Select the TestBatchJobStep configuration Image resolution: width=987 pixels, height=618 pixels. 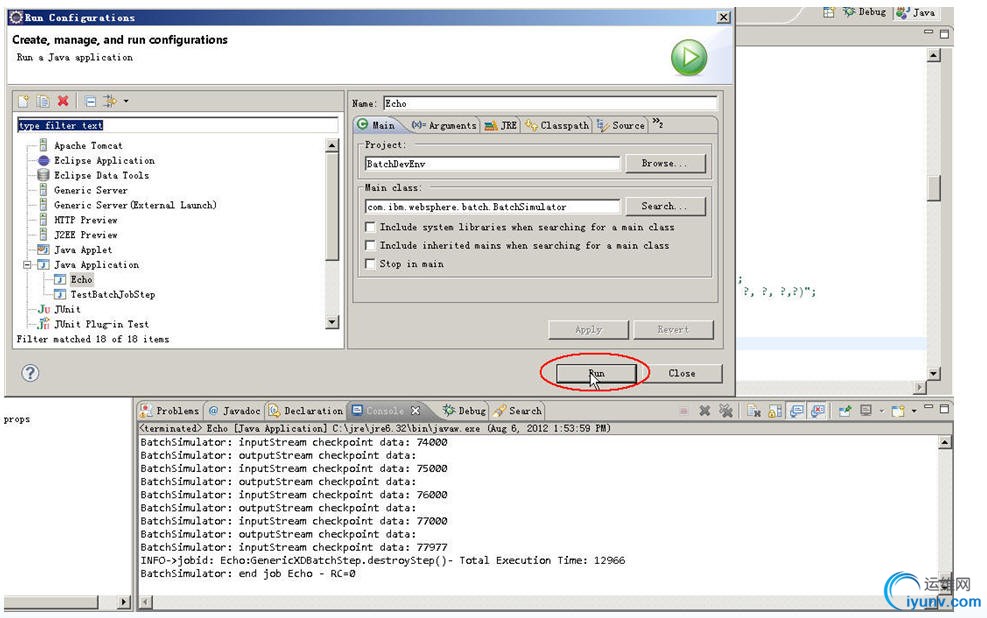[x=113, y=295]
